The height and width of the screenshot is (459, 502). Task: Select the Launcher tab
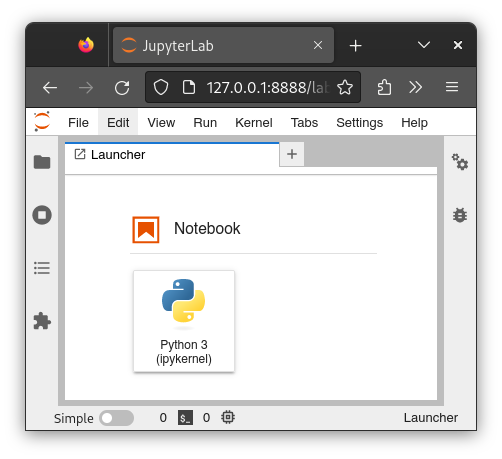coord(172,154)
